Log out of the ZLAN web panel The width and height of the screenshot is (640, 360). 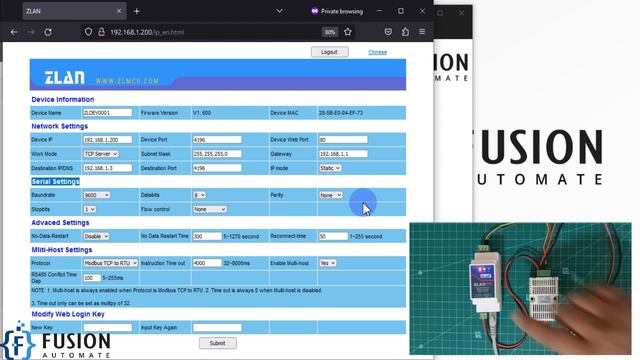329,52
